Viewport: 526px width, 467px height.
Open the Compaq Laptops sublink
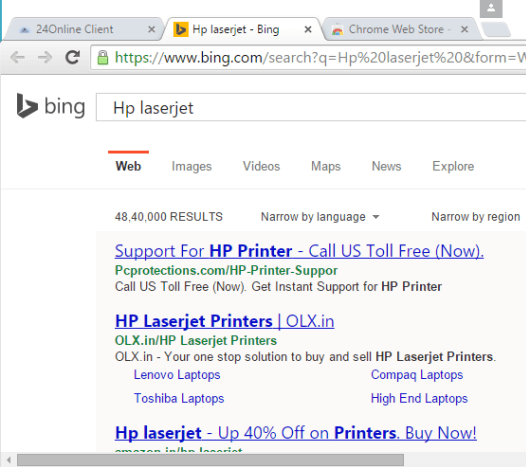tap(417, 374)
